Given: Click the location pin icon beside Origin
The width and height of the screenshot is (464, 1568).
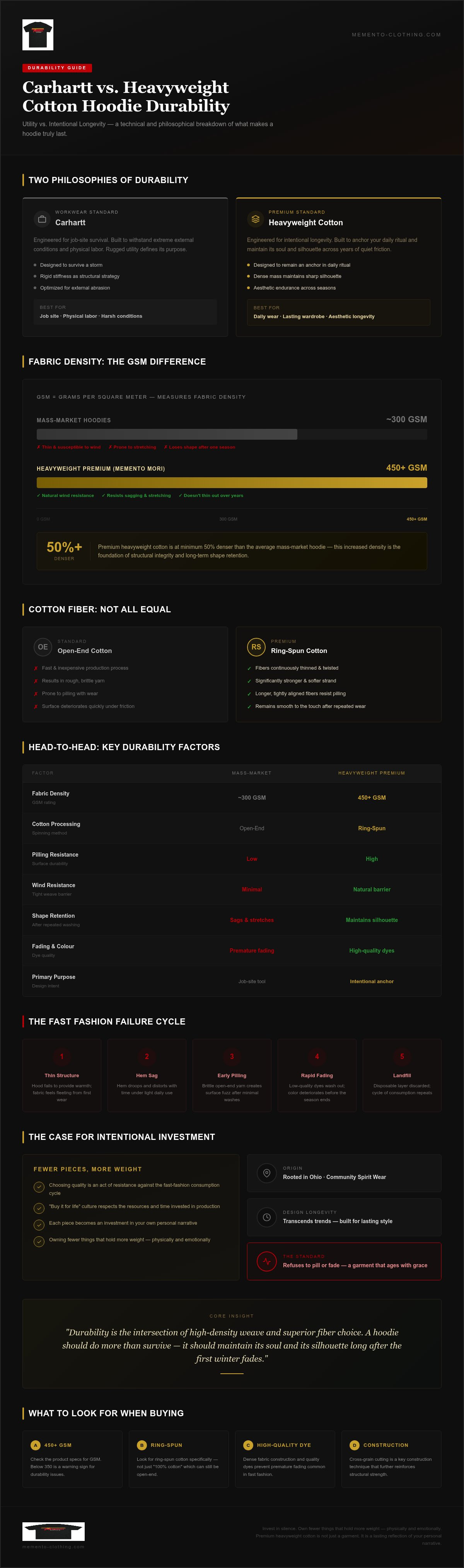Looking at the screenshot, I should 266,1173.
